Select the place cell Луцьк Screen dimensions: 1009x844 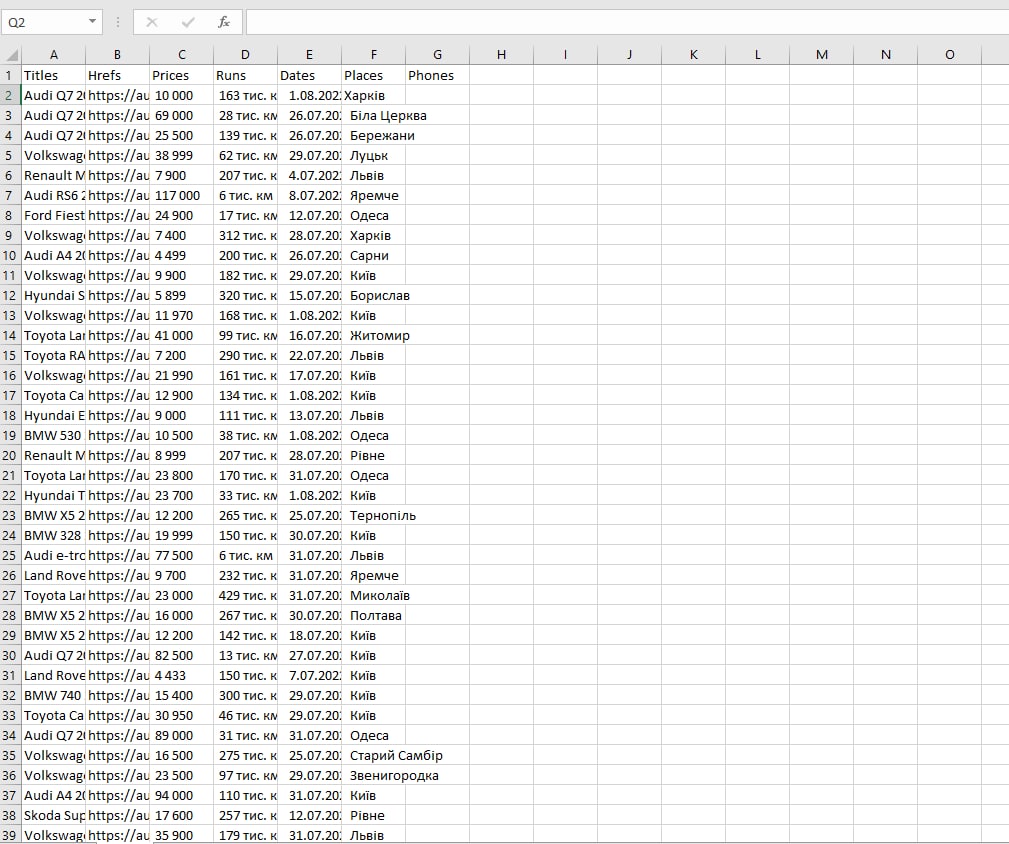pos(373,155)
